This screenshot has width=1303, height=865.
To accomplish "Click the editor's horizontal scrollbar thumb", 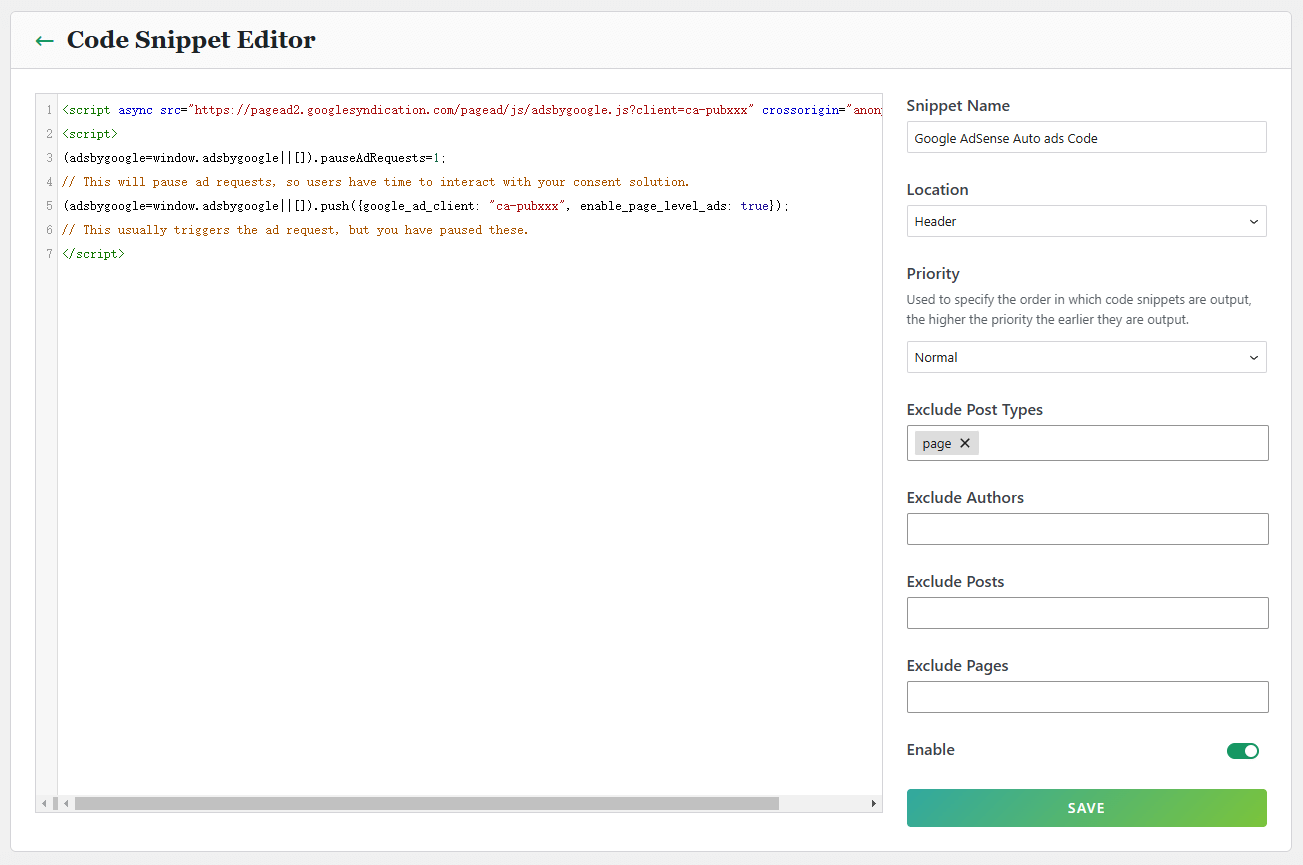I will pos(426,803).
